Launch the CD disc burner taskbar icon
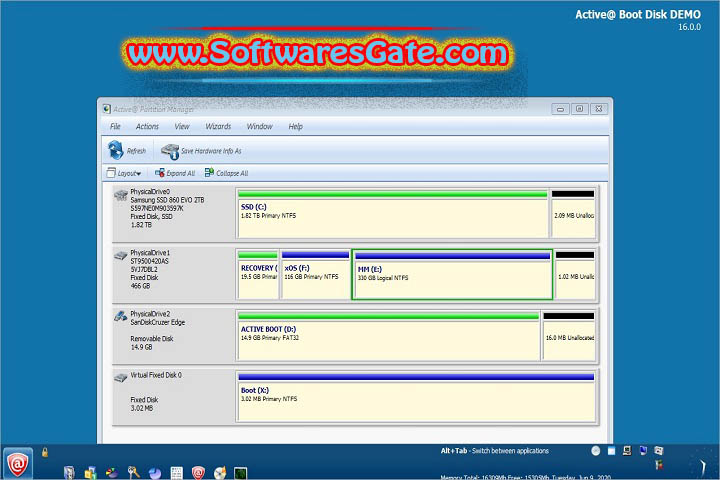 (x=219, y=473)
